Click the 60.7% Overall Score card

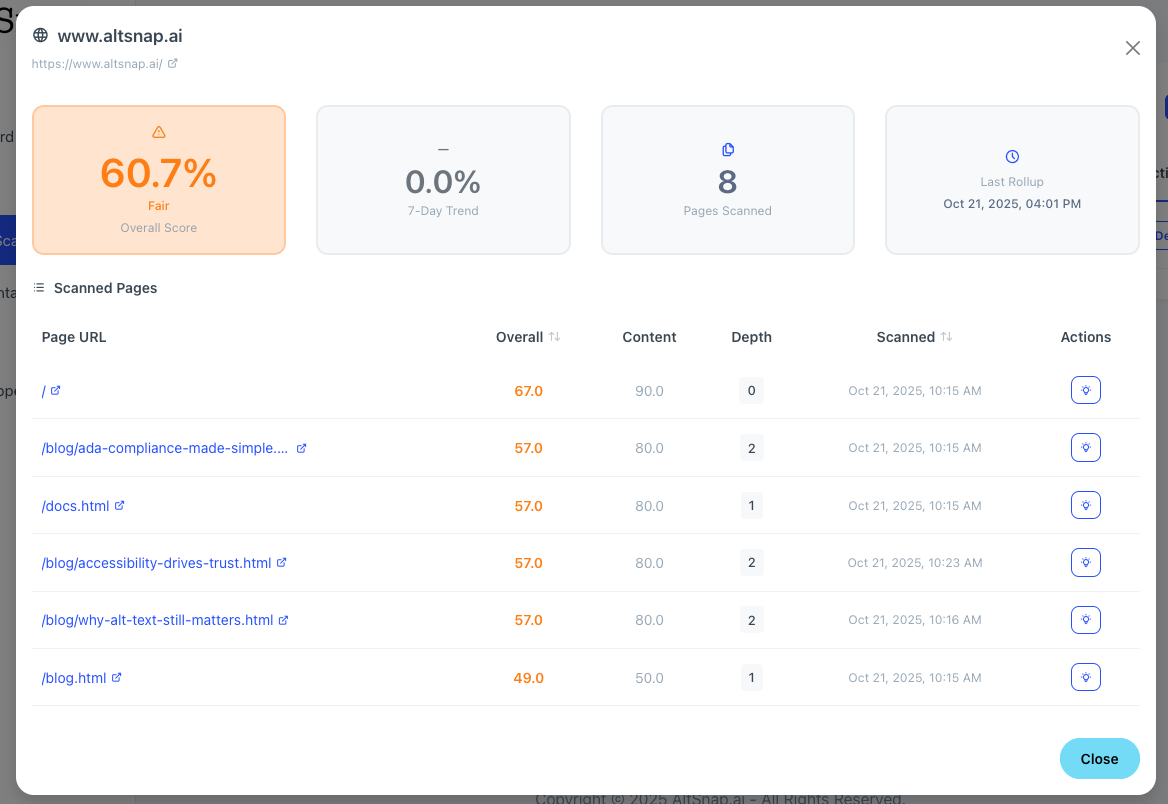click(159, 180)
